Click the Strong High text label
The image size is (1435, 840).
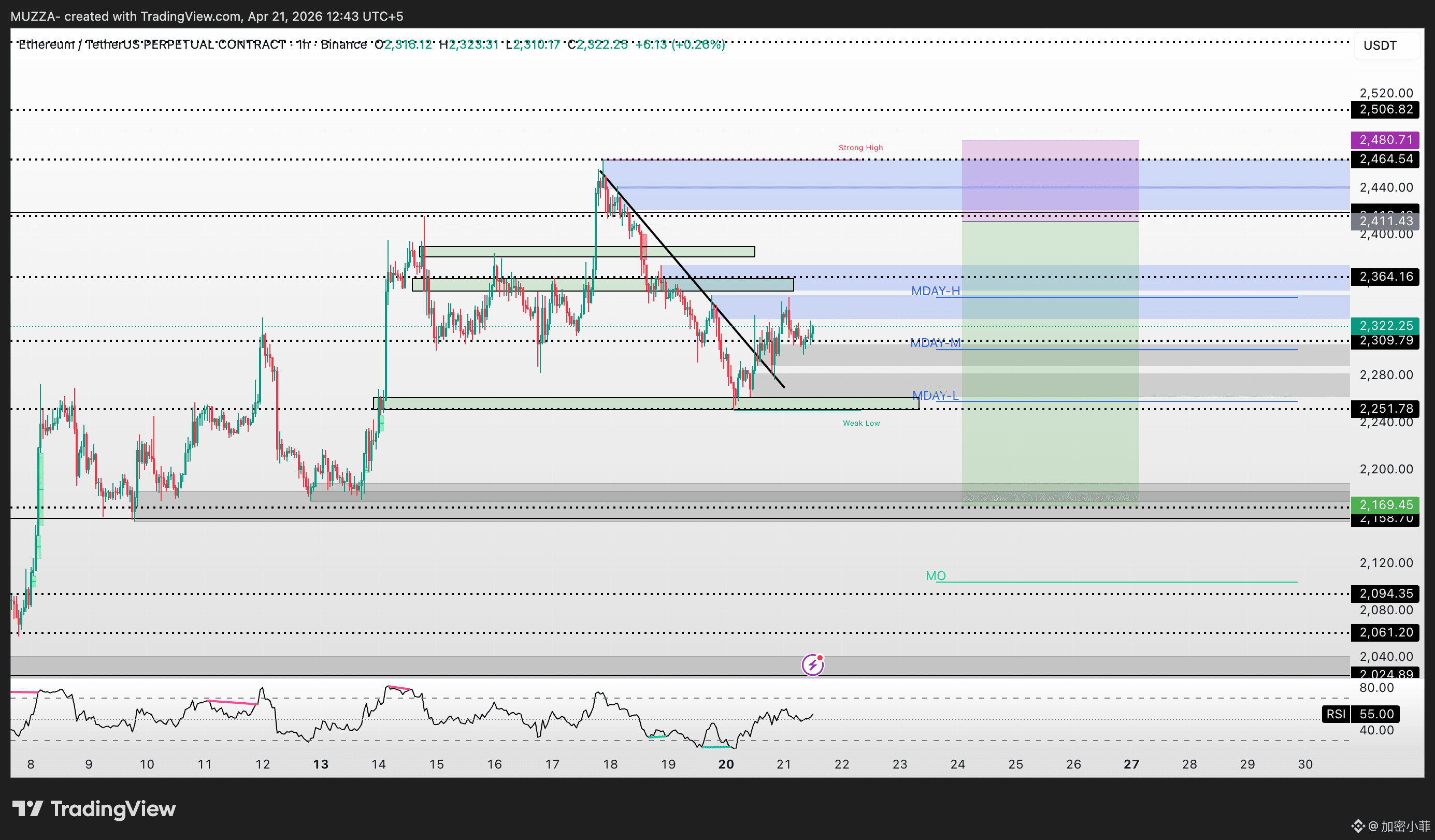[860, 148]
